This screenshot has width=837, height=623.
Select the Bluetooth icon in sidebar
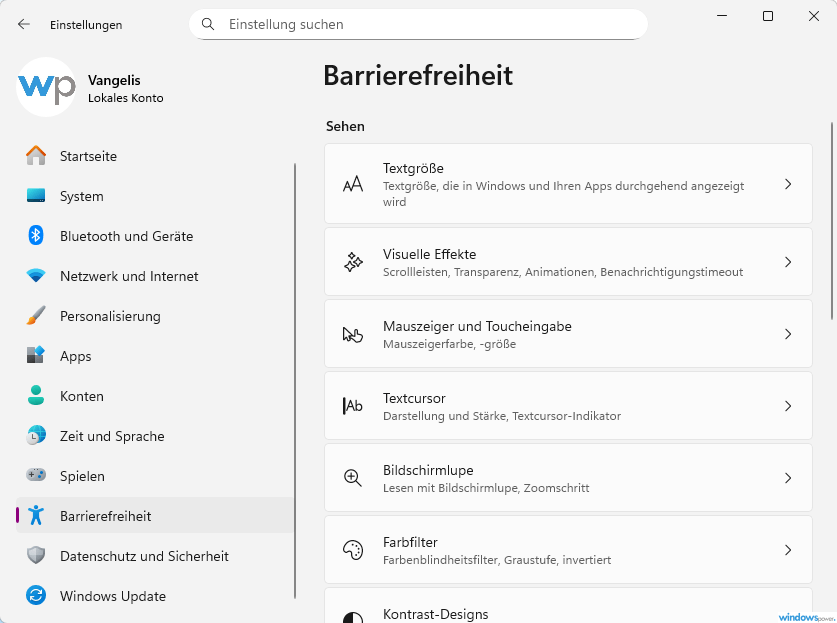tap(36, 236)
